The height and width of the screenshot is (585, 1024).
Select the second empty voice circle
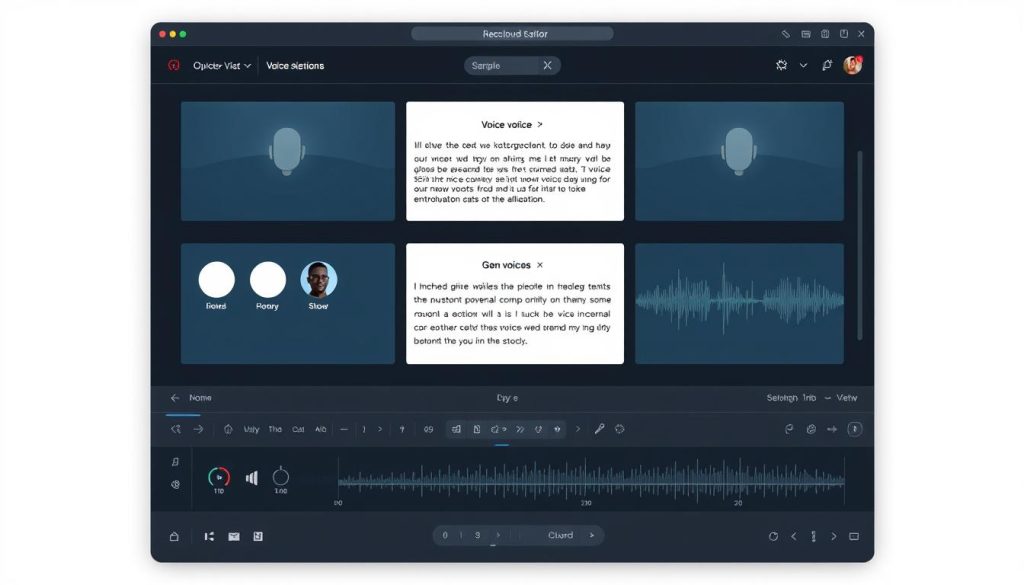[x=267, y=280]
